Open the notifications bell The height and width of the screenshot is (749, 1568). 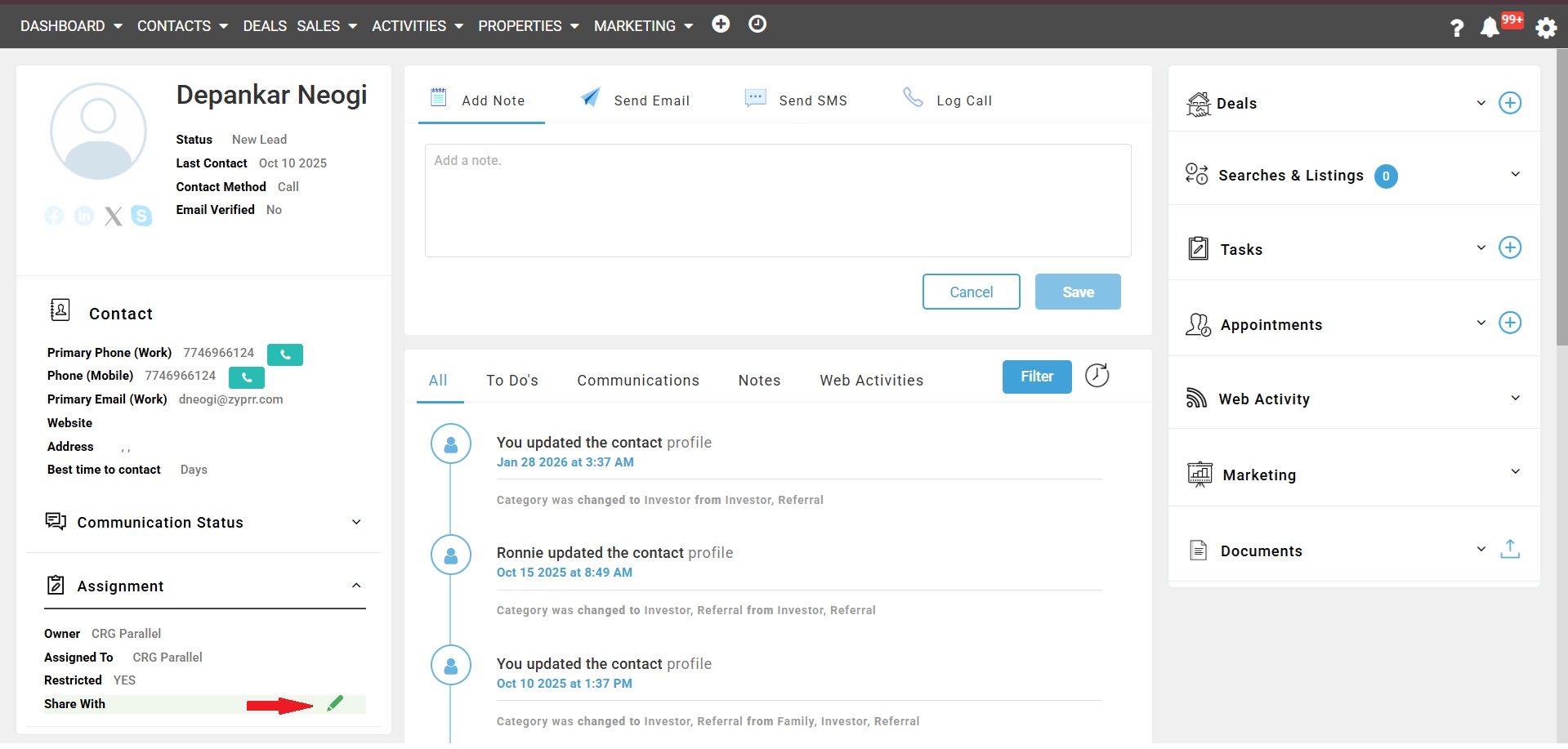point(1490,28)
